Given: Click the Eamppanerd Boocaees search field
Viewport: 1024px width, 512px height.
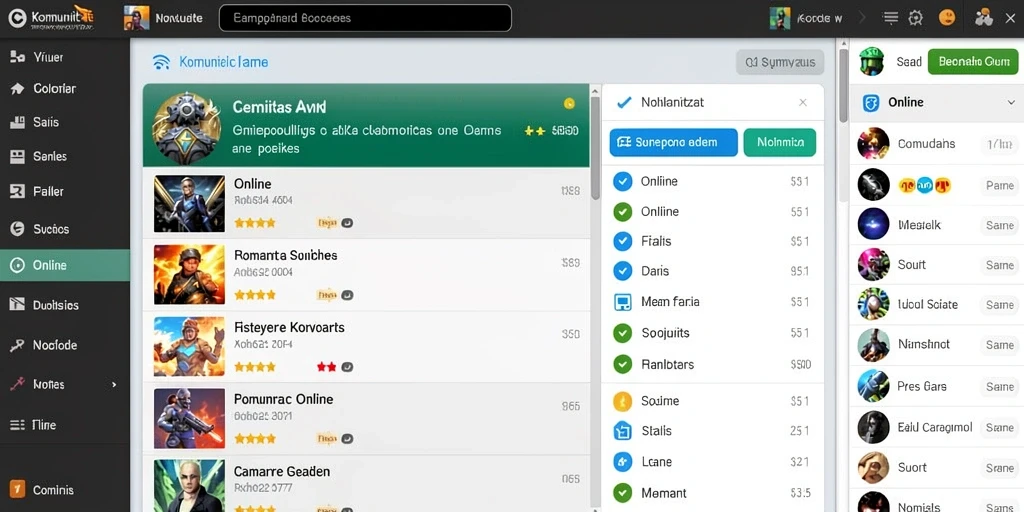Looking at the screenshot, I should pos(365,18).
